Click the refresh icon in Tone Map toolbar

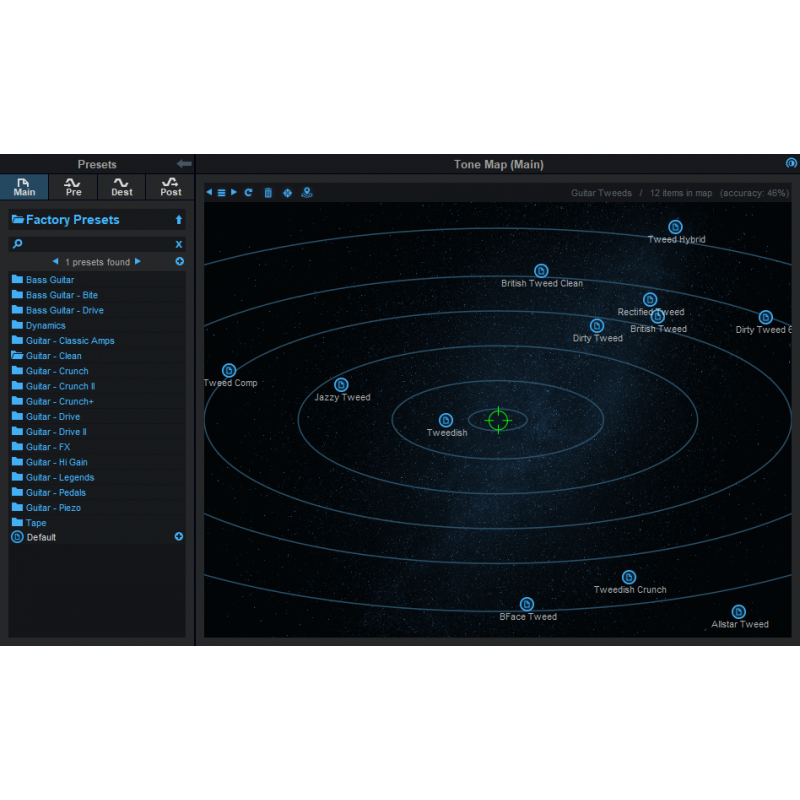click(248, 192)
